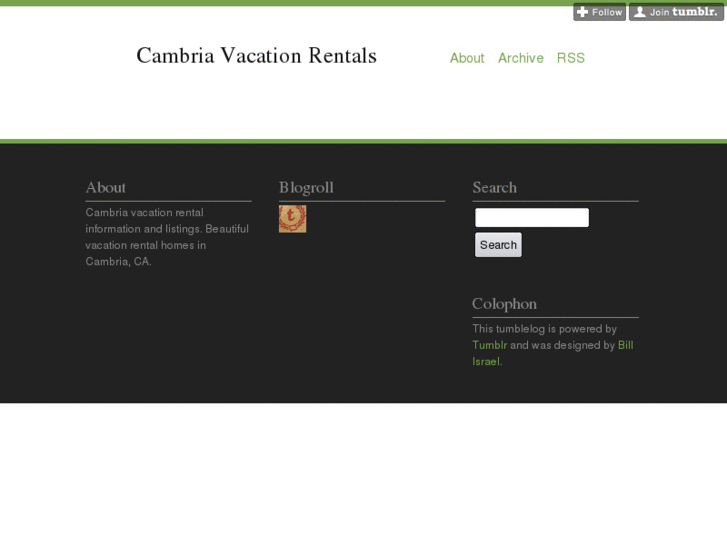Select the Search section heading

[x=494, y=187]
